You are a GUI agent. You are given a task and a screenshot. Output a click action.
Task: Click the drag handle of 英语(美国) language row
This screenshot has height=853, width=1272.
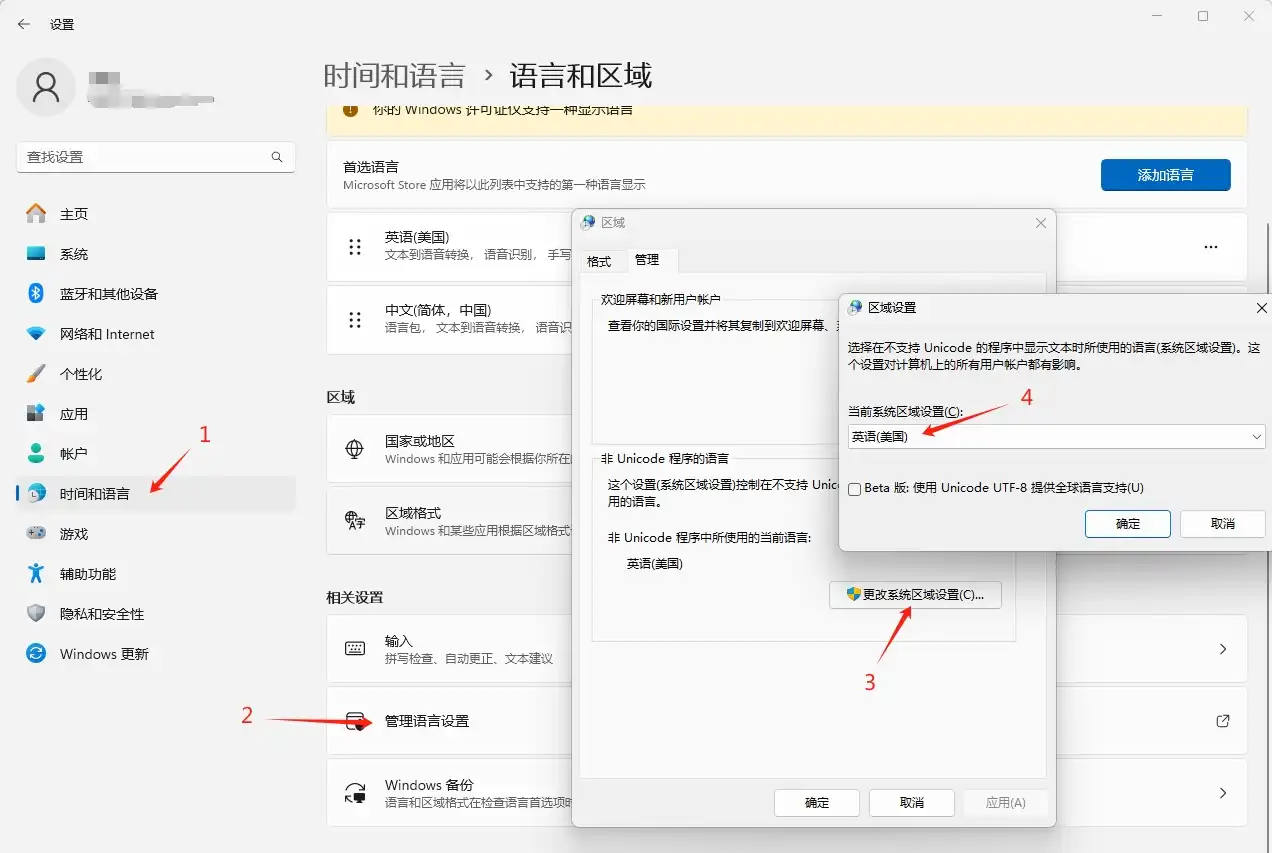tap(355, 246)
